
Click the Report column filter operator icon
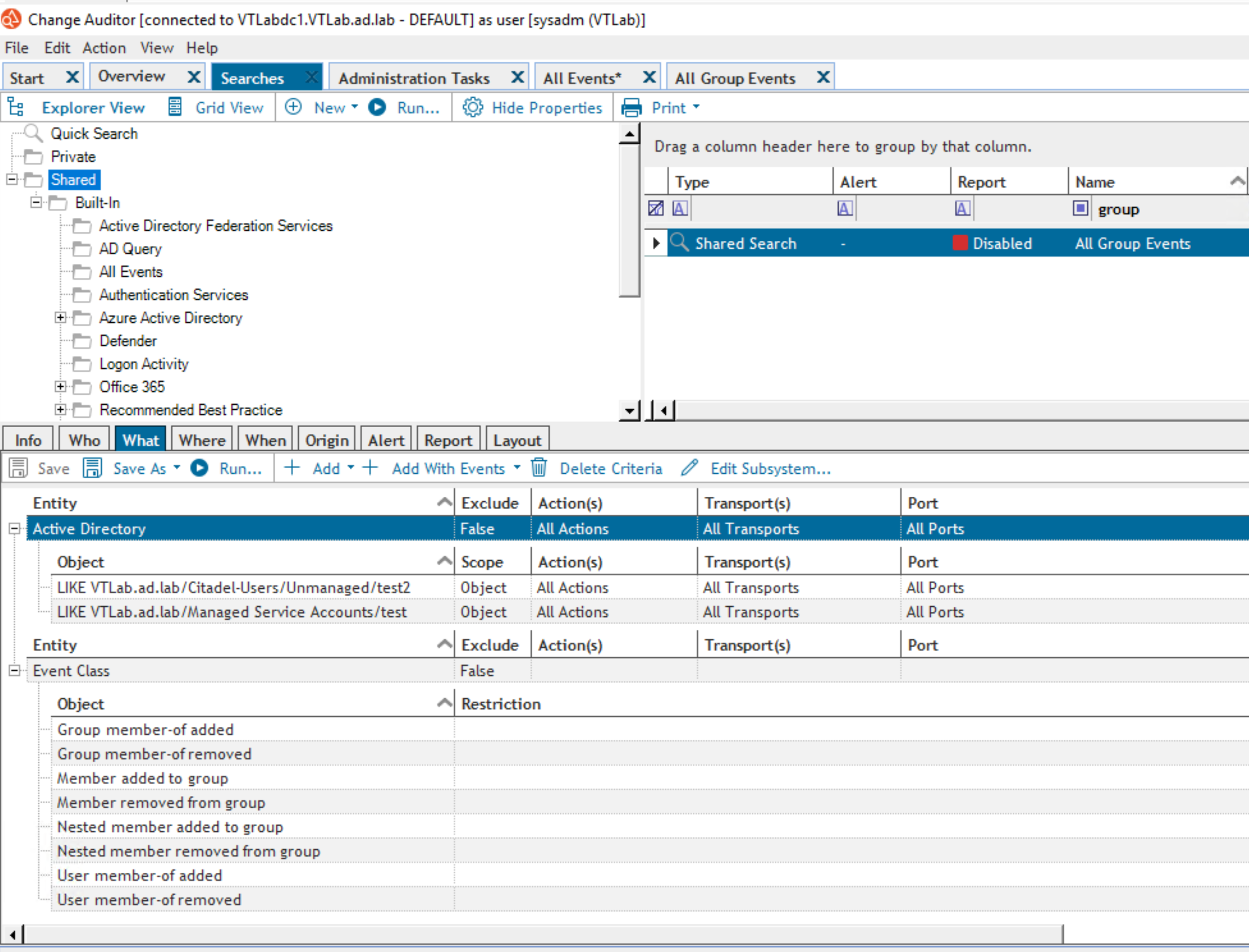(962, 209)
